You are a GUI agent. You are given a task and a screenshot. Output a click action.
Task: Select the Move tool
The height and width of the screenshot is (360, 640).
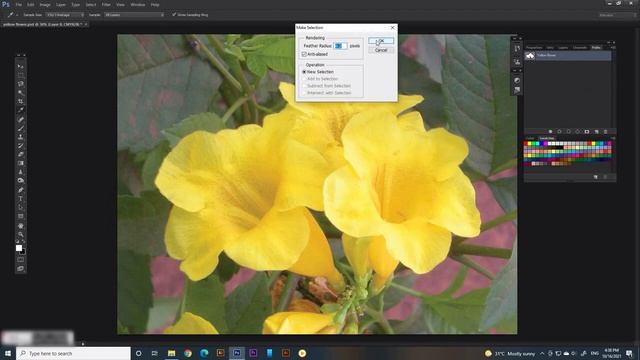click(x=20, y=66)
